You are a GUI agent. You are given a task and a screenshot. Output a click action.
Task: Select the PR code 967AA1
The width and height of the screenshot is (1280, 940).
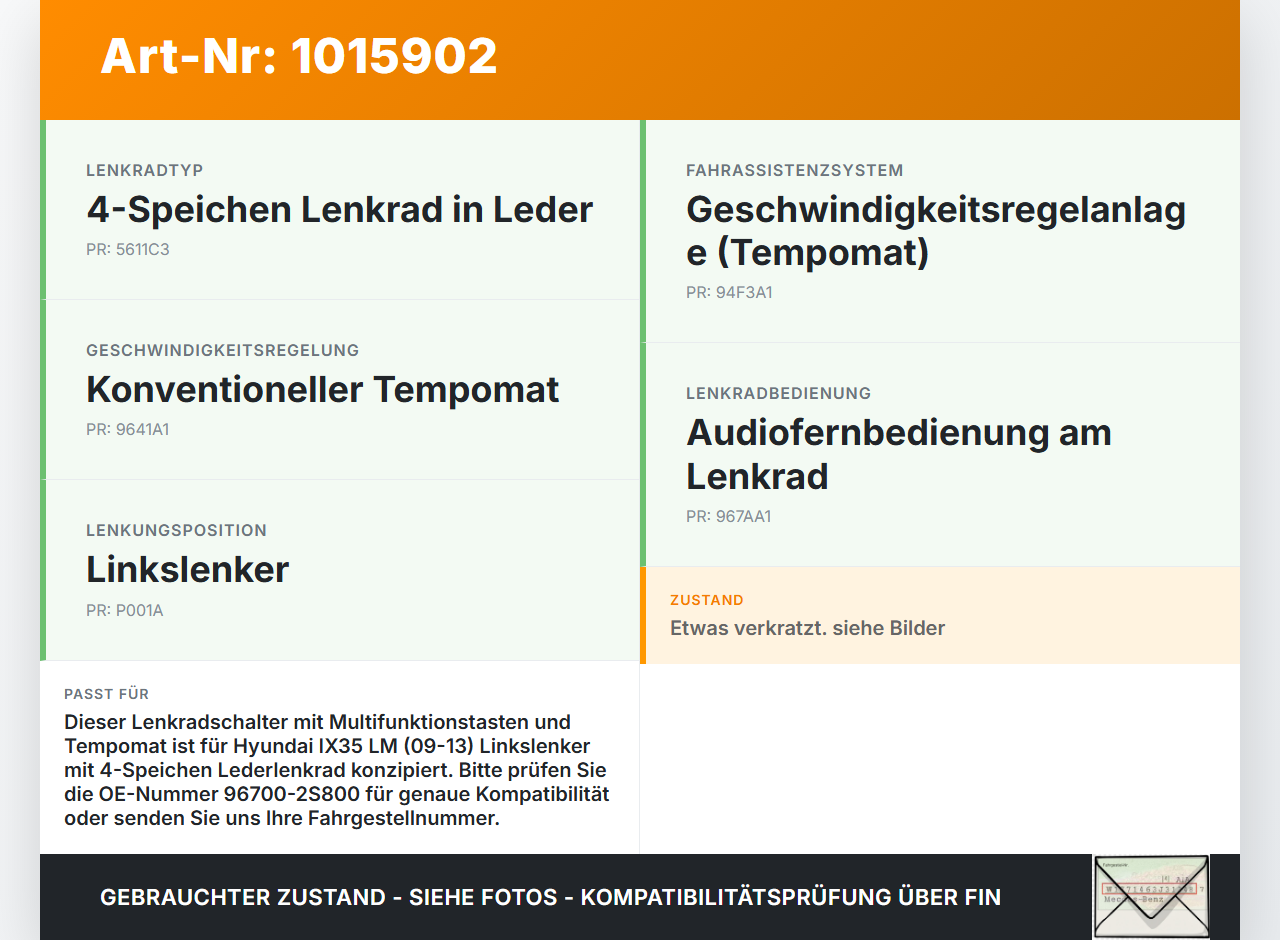pos(728,517)
